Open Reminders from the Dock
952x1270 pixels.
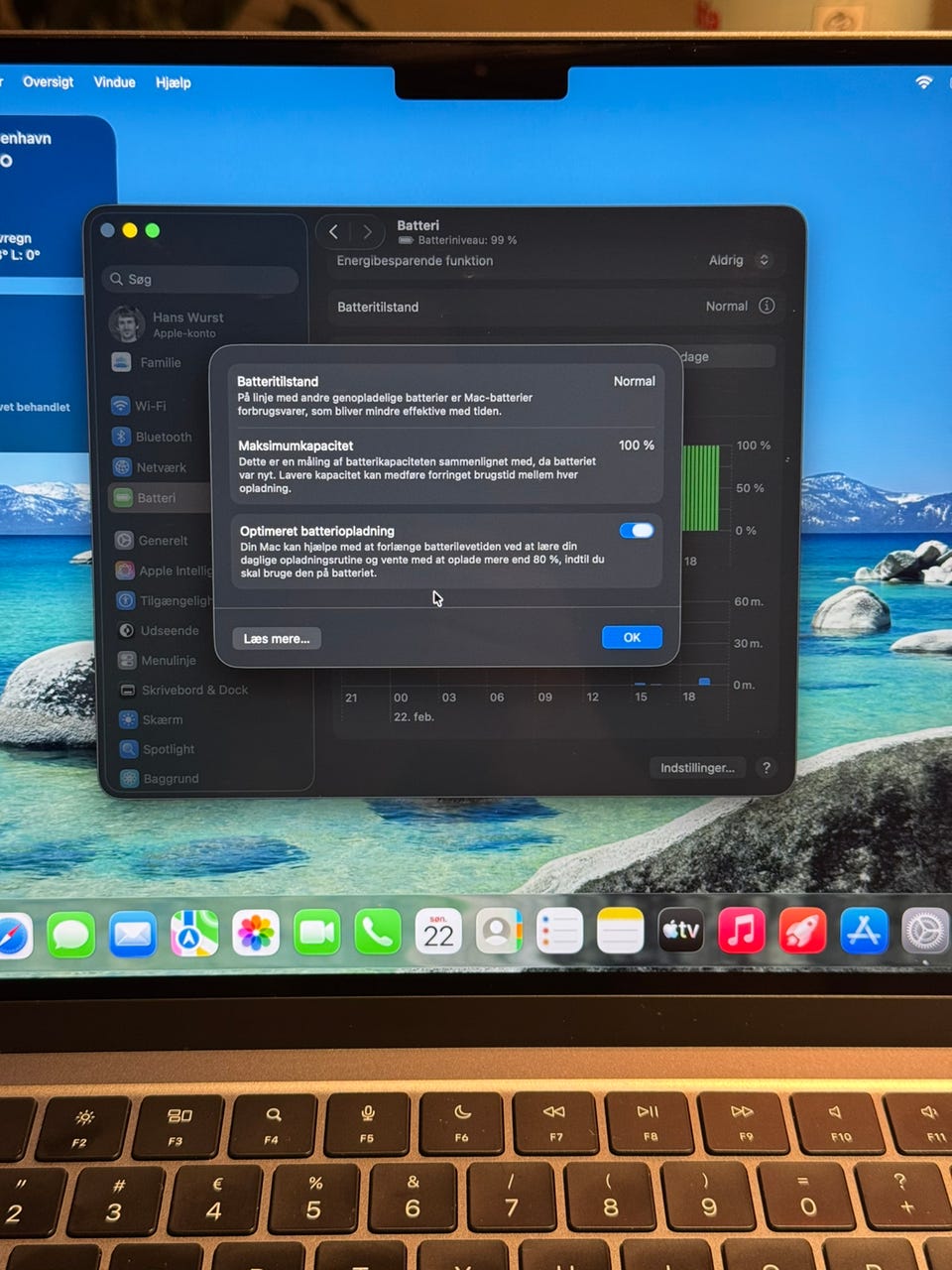559,932
